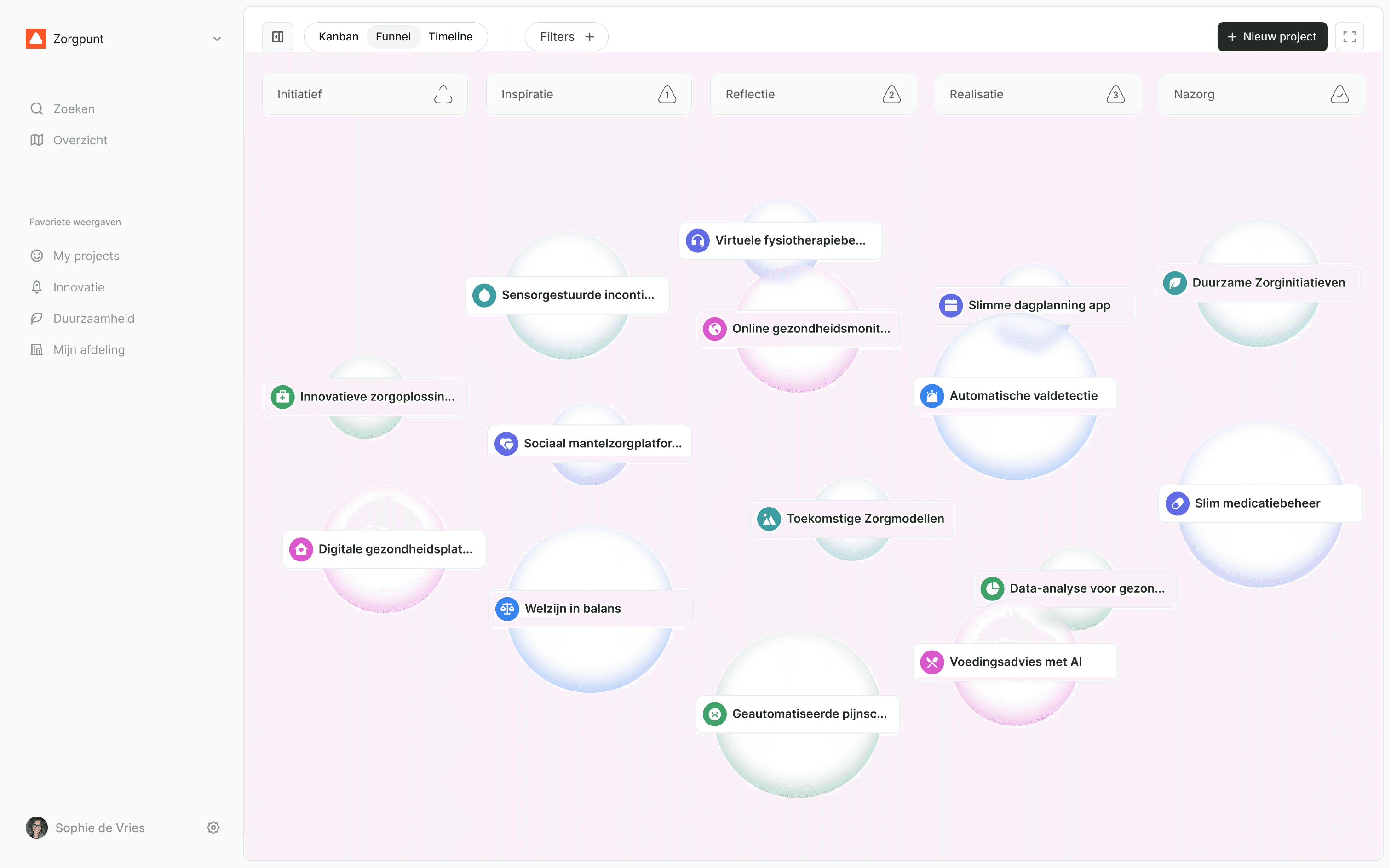Add a filter using the Filters button
The width and height of the screenshot is (1391, 868).
(566, 36)
